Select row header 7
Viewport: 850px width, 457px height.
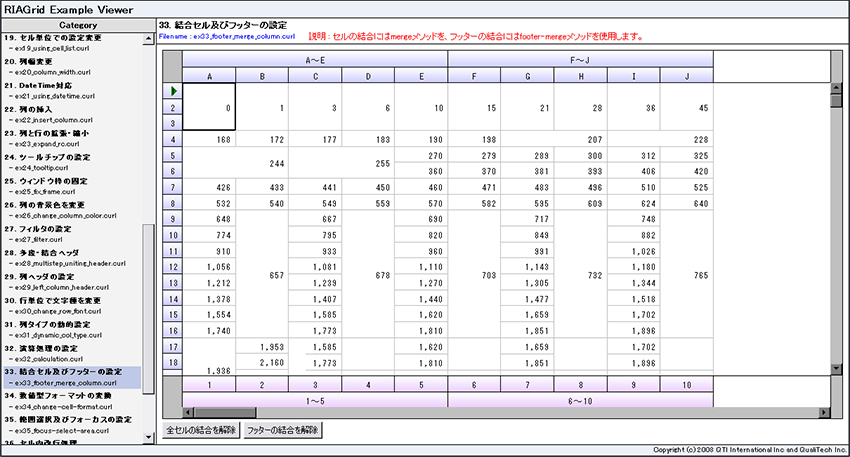172,187
